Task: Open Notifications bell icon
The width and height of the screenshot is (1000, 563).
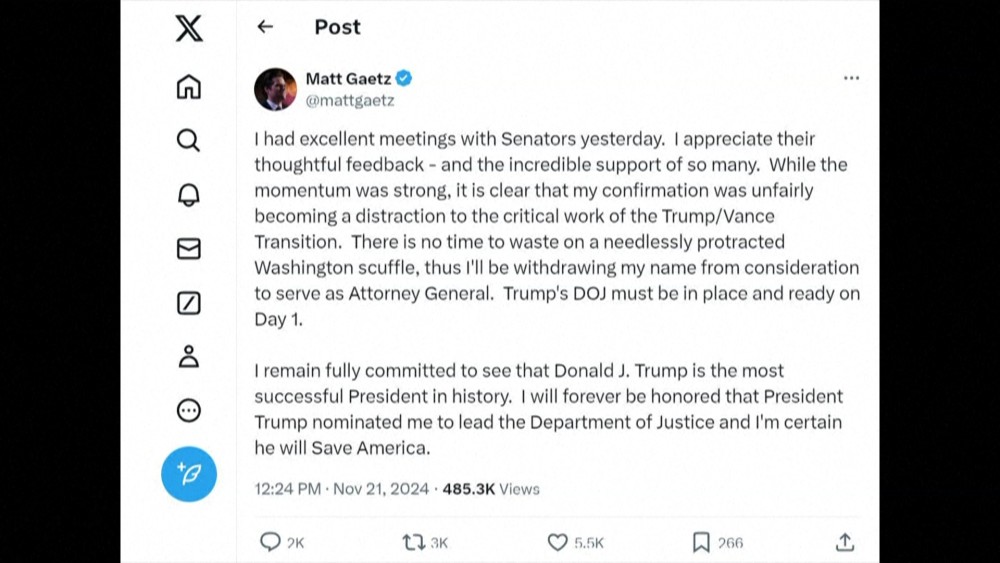Action: pyautogui.click(x=188, y=195)
